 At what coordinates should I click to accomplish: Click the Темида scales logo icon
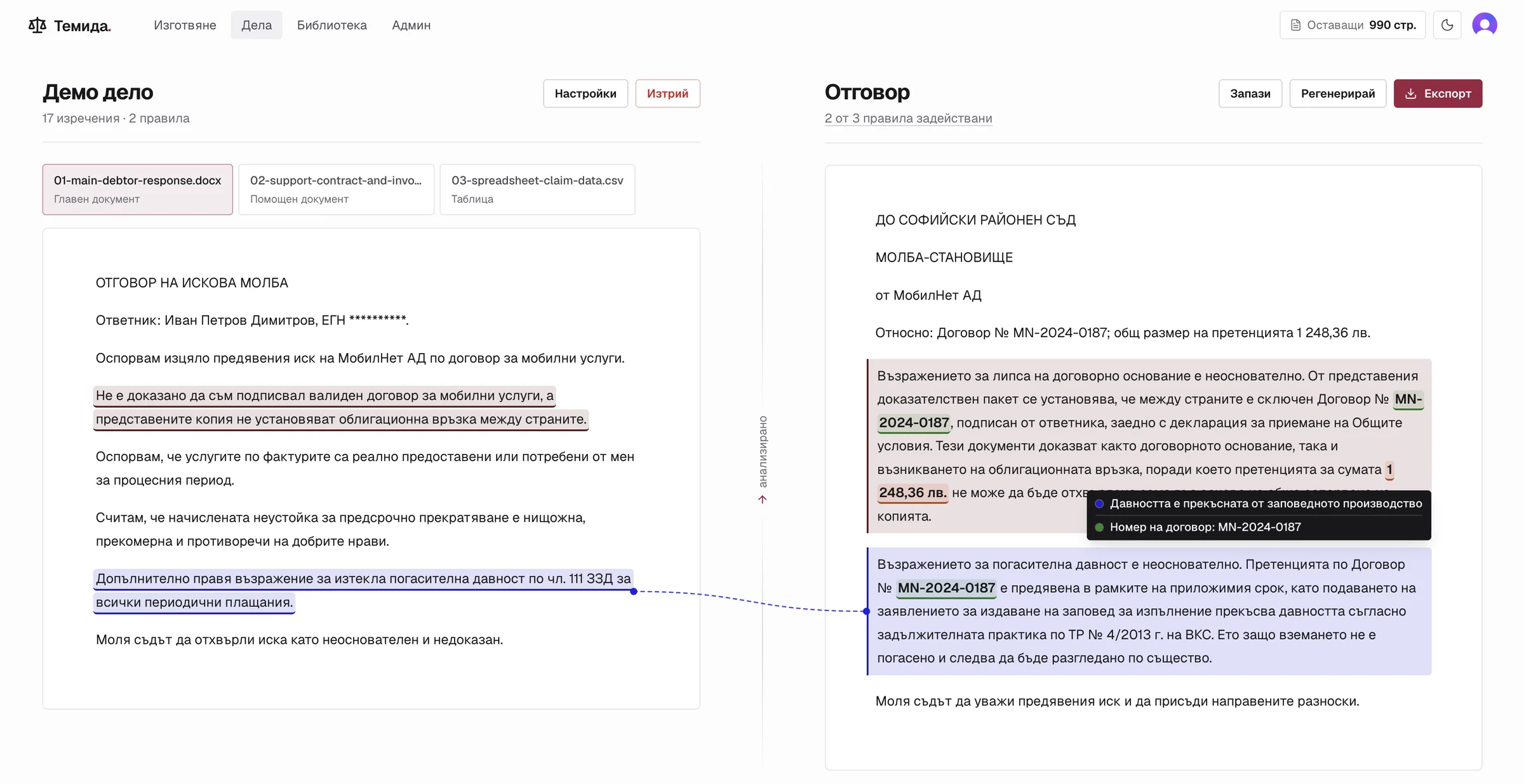pyautogui.click(x=37, y=25)
